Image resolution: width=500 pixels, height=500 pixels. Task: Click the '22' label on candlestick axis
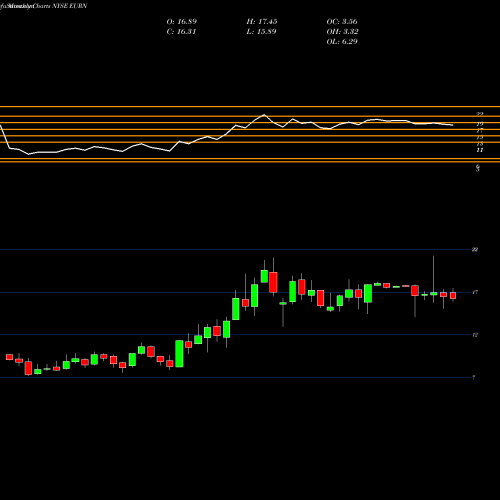pyautogui.click(x=475, y=250)
